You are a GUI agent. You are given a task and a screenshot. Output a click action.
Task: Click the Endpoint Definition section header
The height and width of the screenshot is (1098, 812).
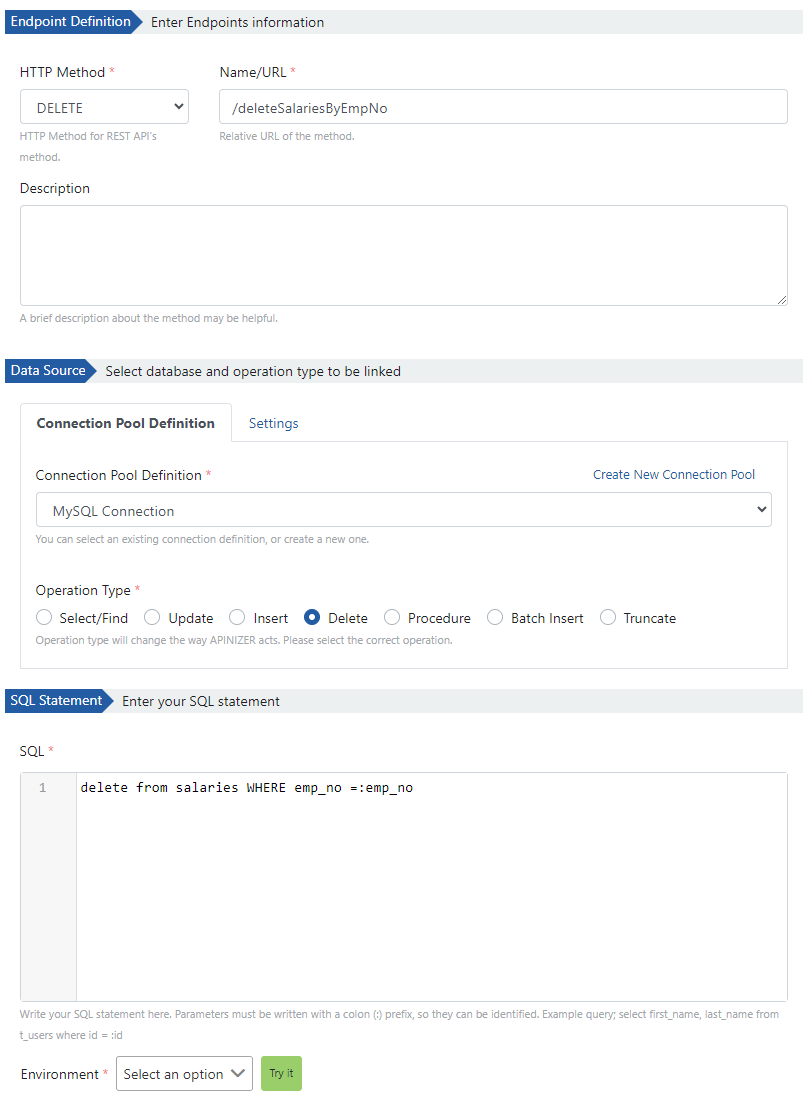point(70,21)
